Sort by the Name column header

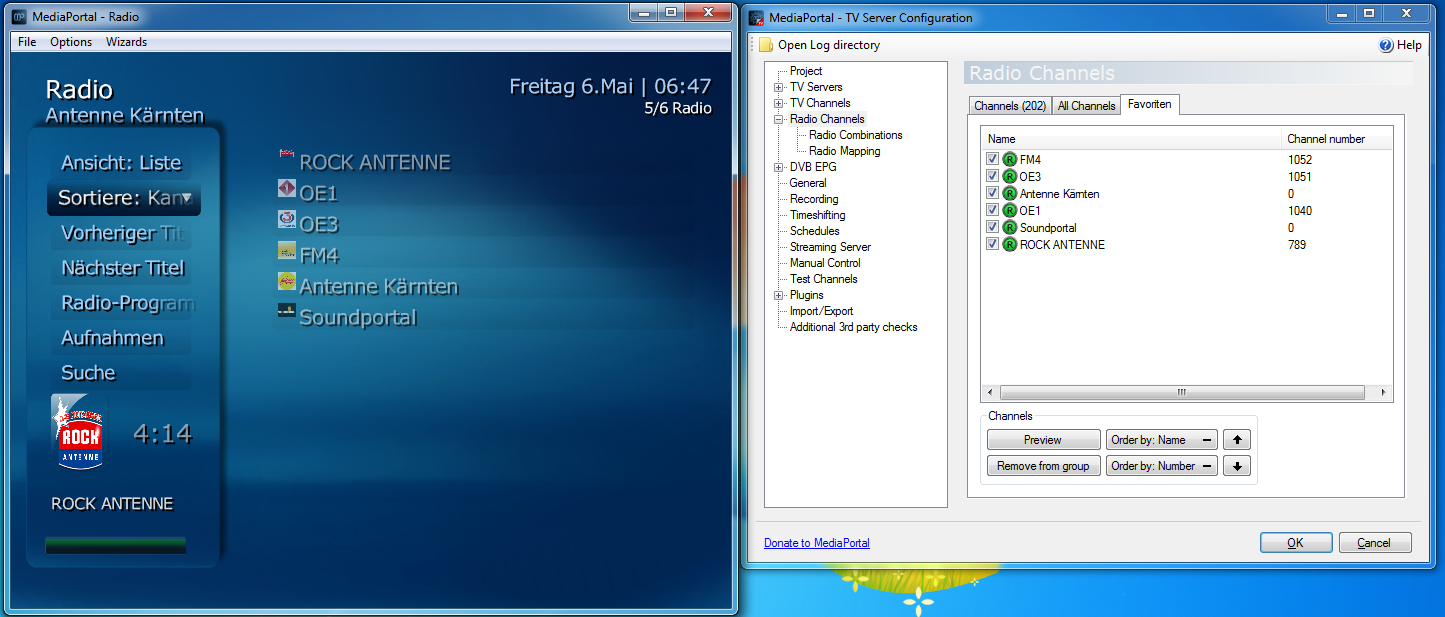(1132, 139)
